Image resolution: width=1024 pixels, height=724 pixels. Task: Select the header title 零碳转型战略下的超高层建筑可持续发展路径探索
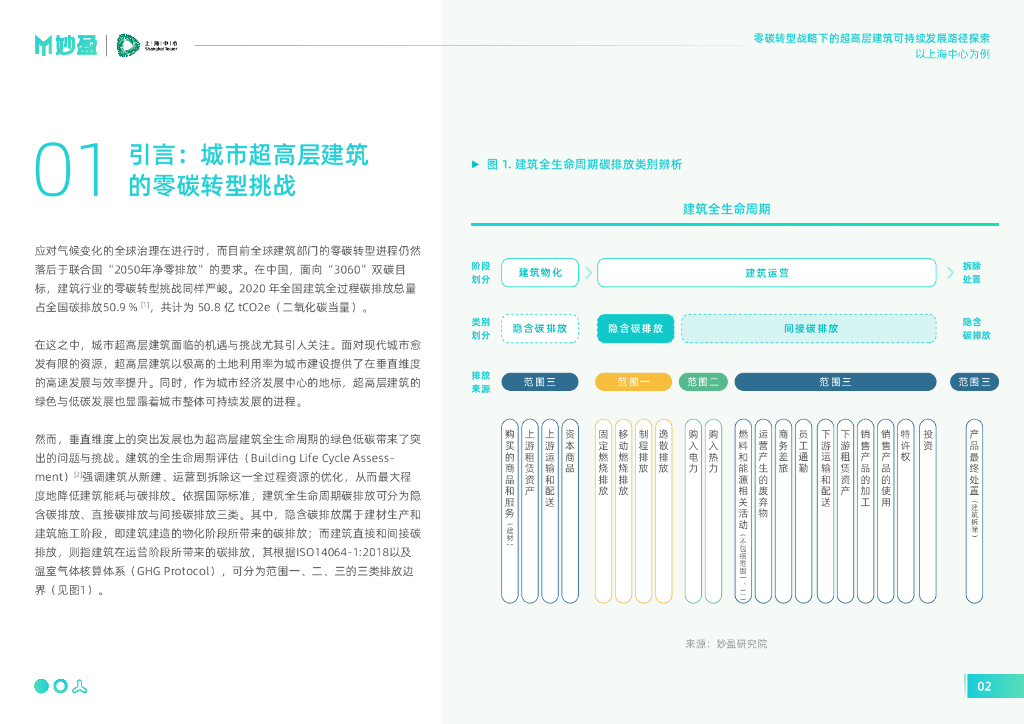click(872, 39)
